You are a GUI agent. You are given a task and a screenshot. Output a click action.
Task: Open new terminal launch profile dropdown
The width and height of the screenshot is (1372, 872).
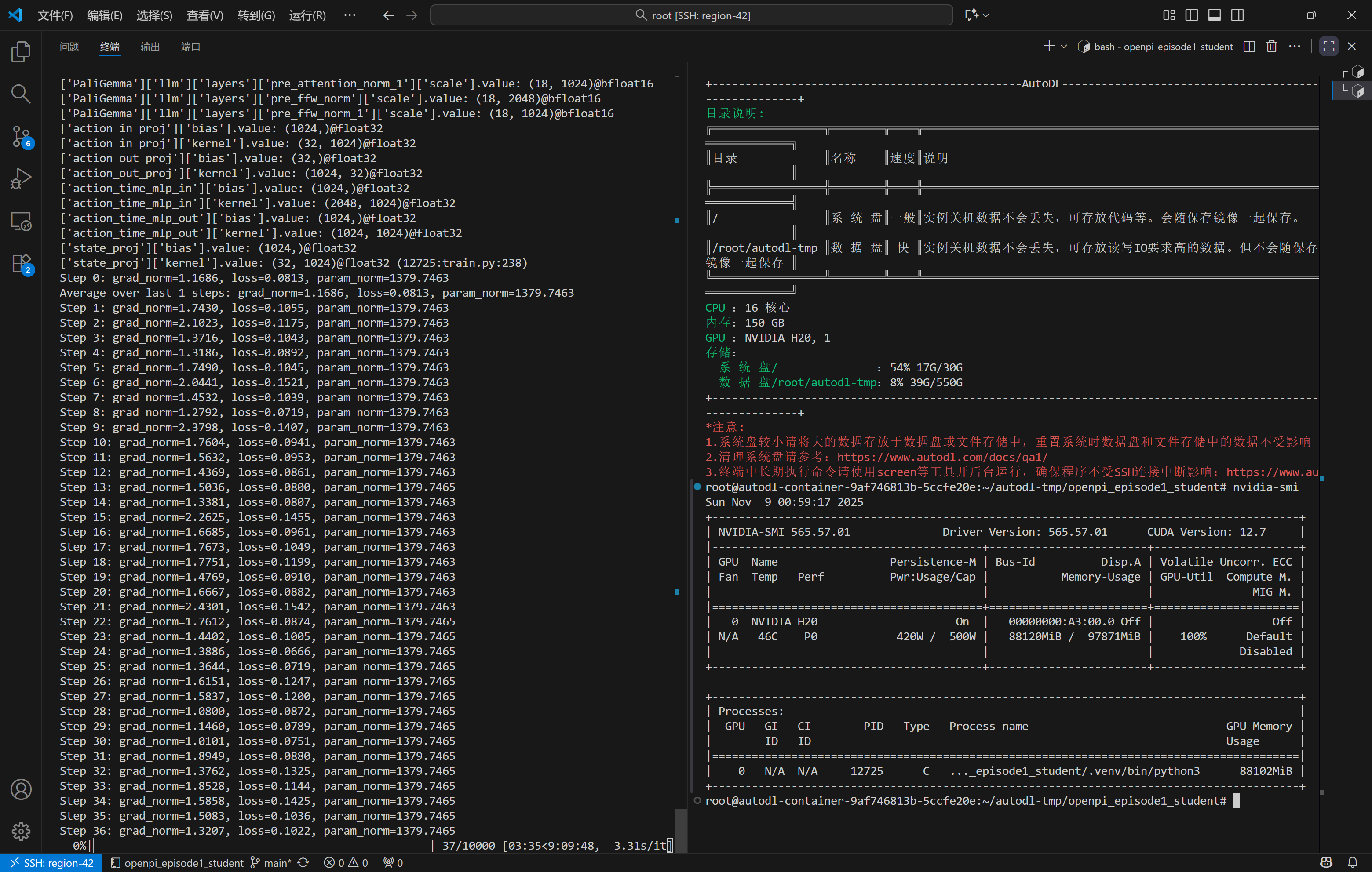coord(1064,47)
